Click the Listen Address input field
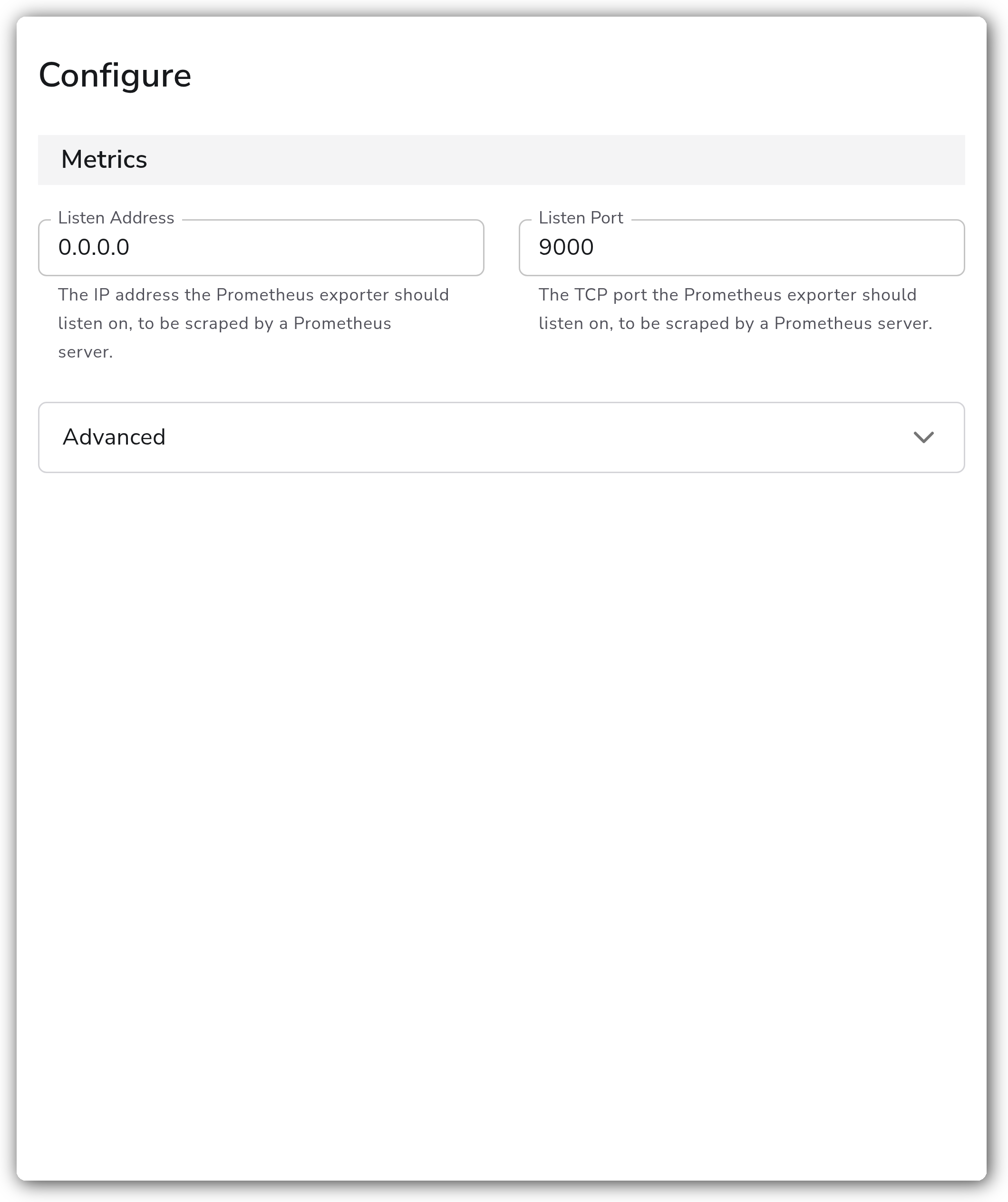 [x=261, y=247]
